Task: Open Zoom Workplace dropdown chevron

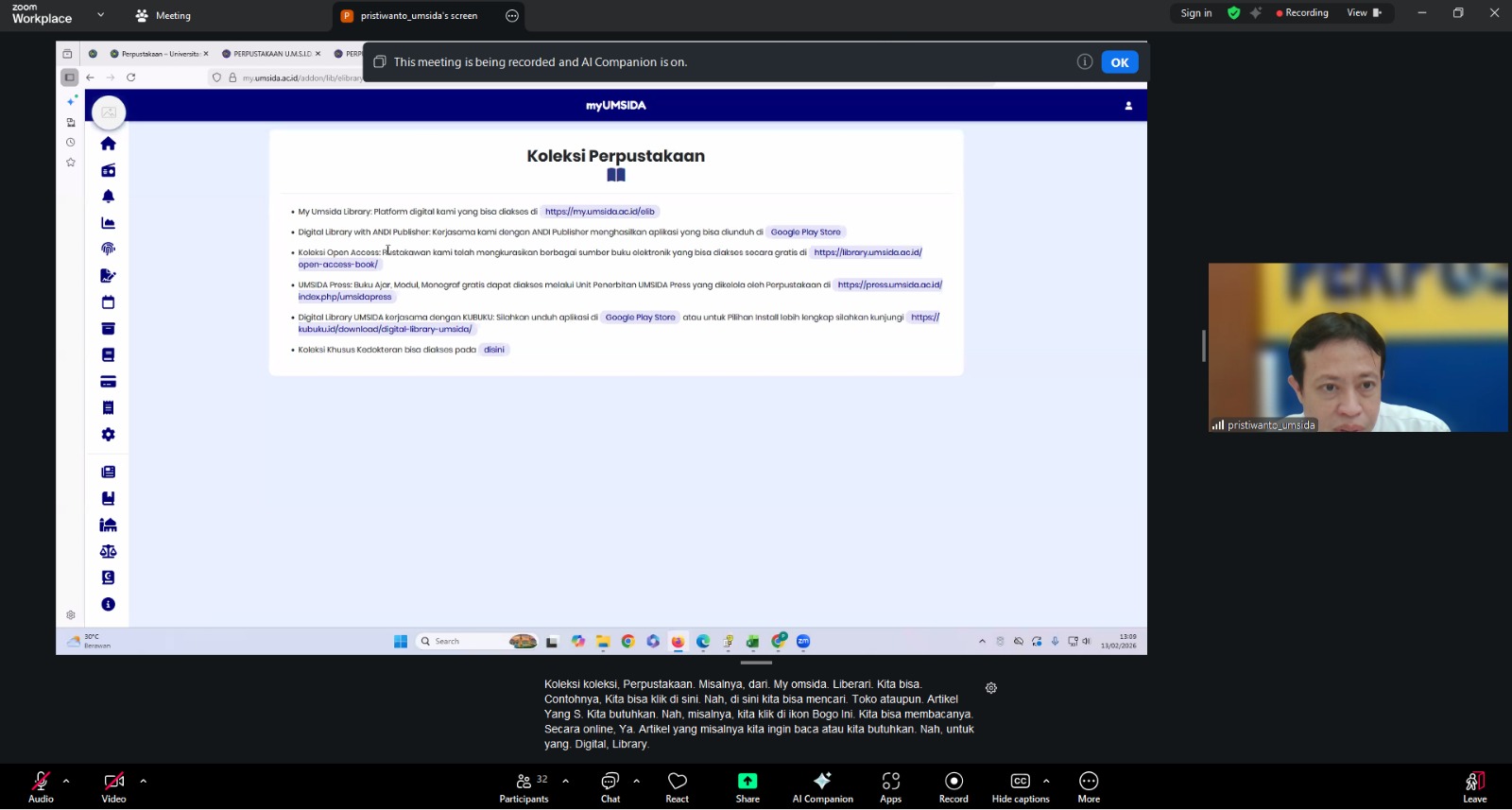Action: point(101,15)
